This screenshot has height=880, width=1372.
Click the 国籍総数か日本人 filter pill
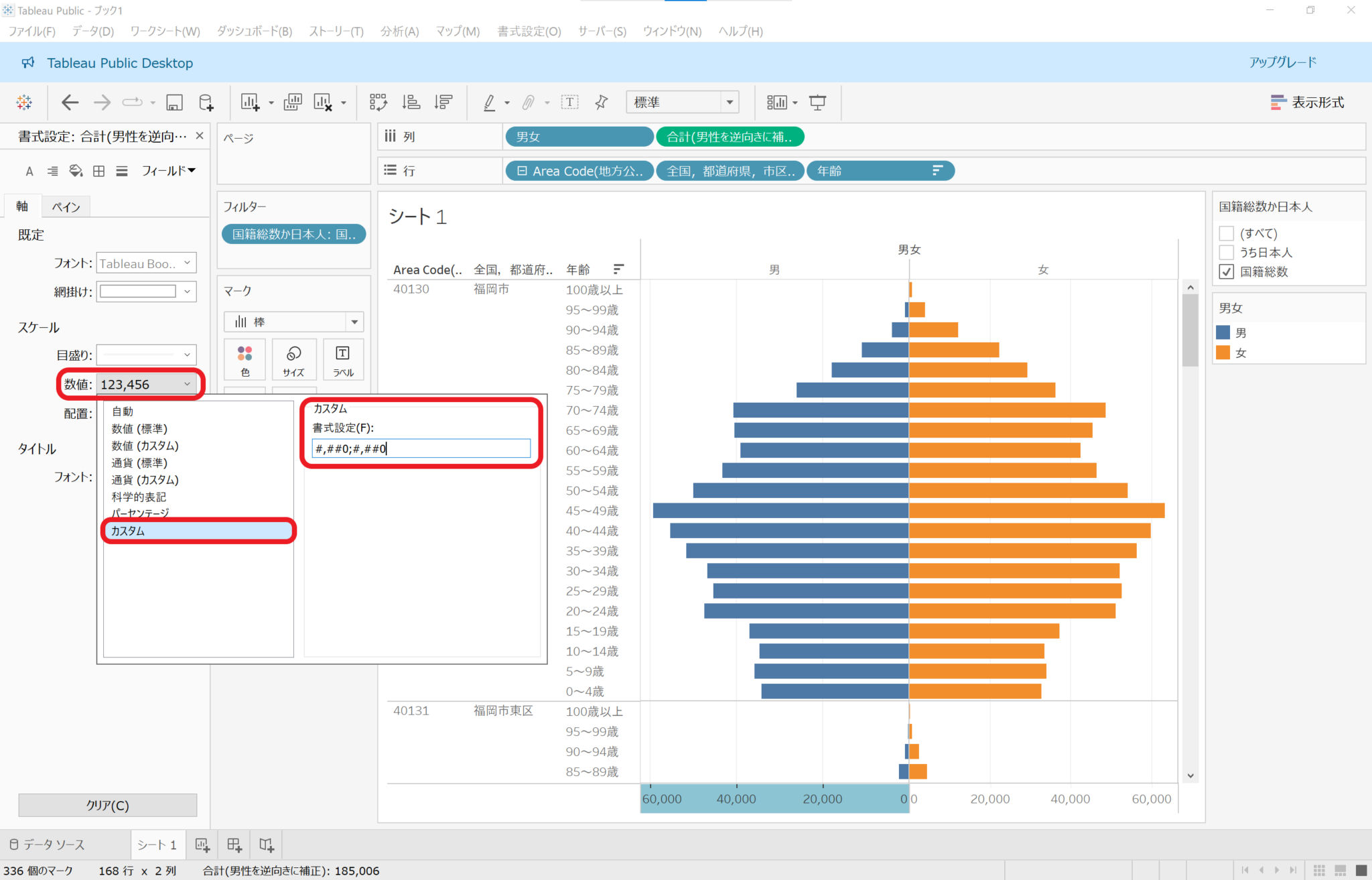(294, 234)
